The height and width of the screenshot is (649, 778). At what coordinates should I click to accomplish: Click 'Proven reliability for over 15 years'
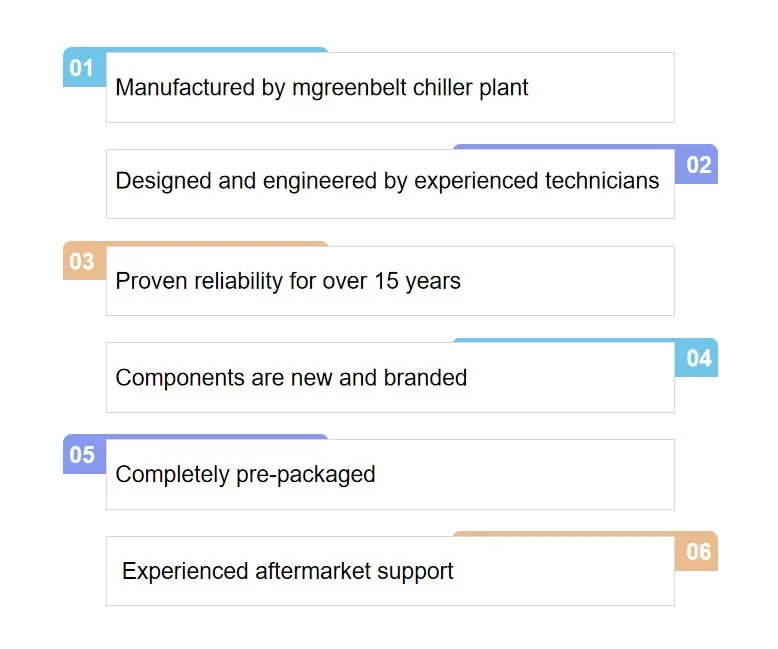288,281
